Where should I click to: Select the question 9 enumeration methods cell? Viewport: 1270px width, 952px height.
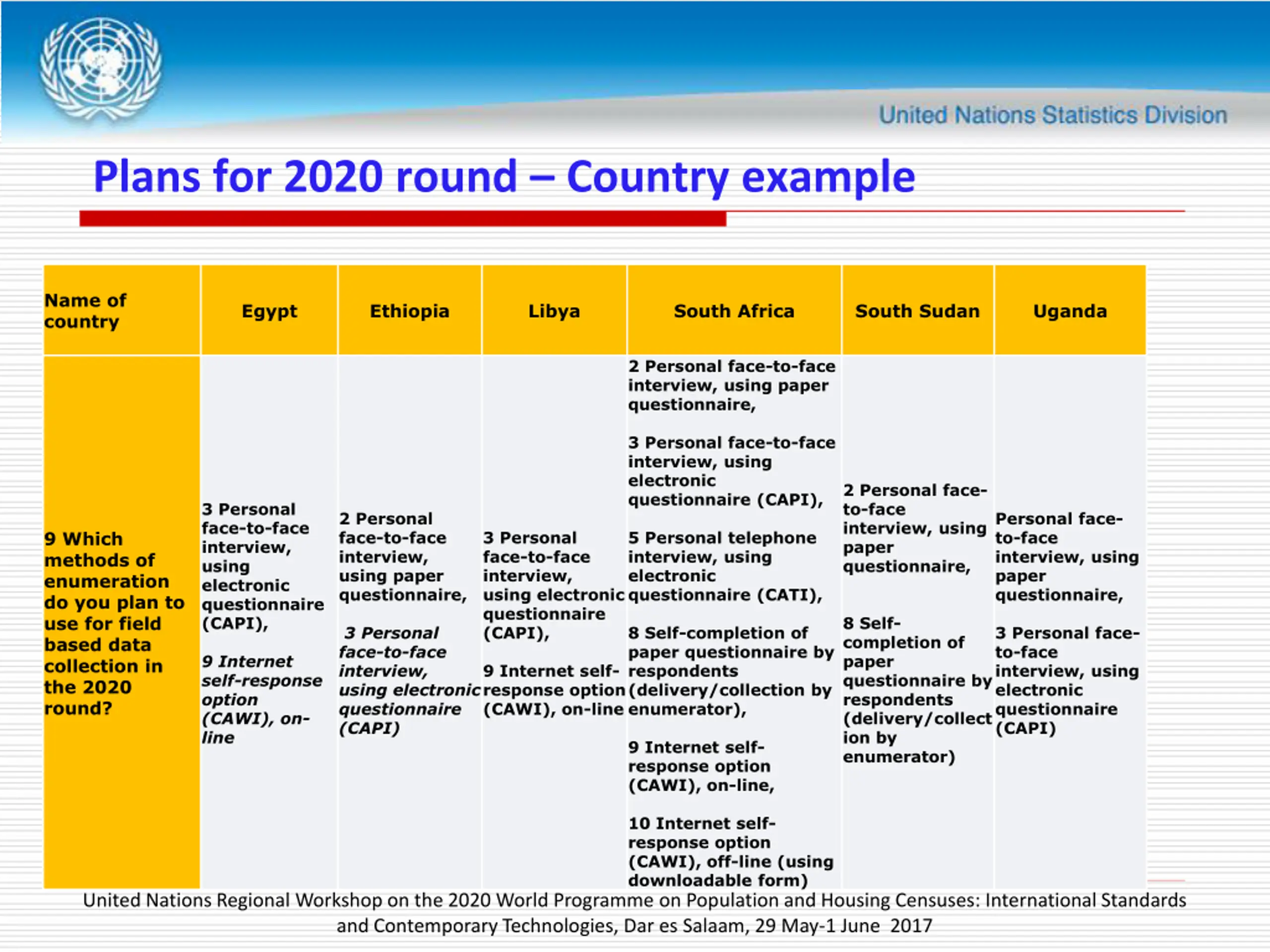pyautogui.click(x=115, y=623)
